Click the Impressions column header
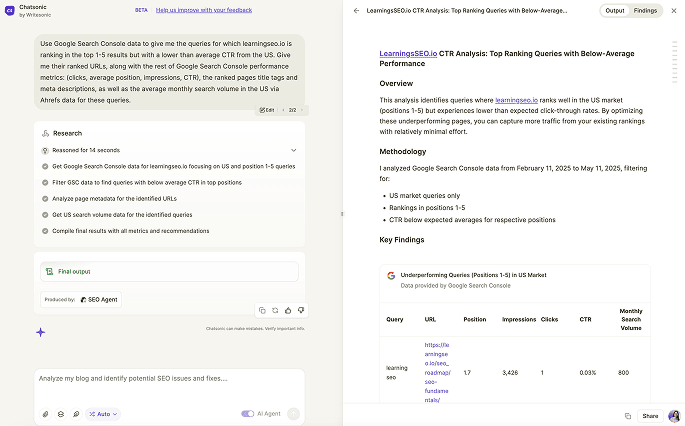The image size is (685, 426). [519, 319]
